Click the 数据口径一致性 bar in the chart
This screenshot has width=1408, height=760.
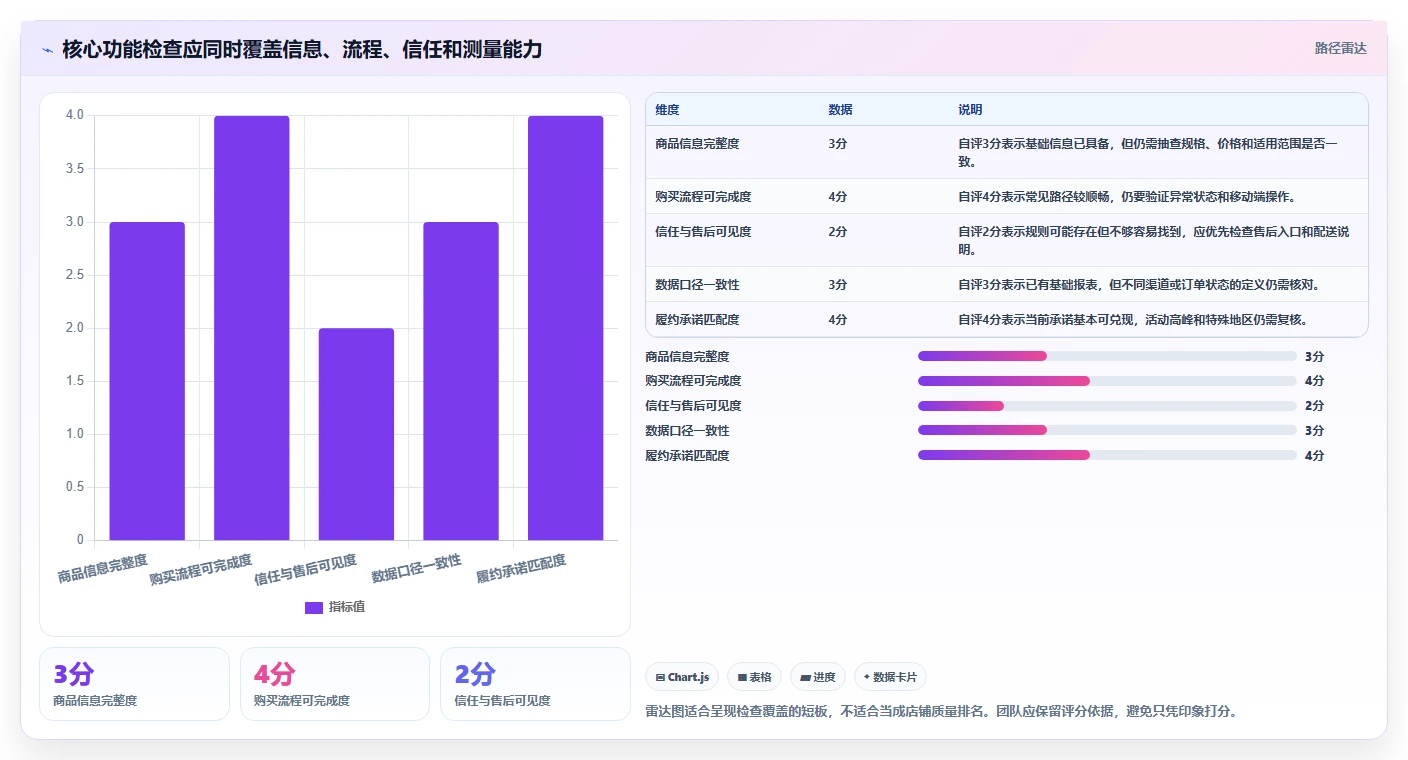(x=461, y=381)
